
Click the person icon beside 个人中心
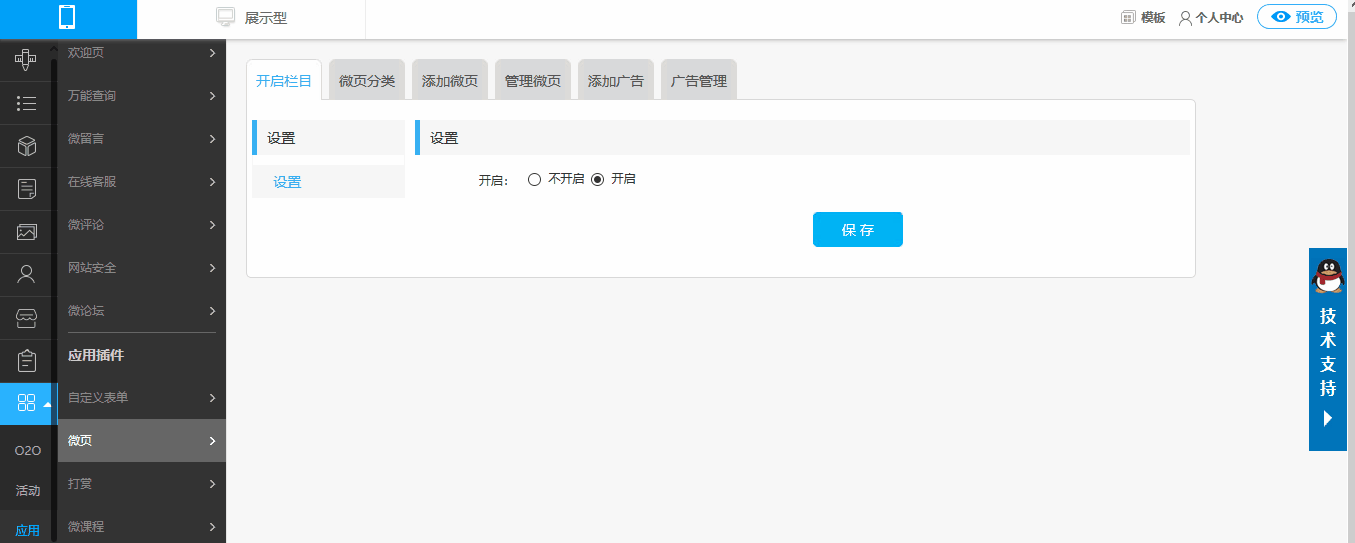pos(1185,18)
